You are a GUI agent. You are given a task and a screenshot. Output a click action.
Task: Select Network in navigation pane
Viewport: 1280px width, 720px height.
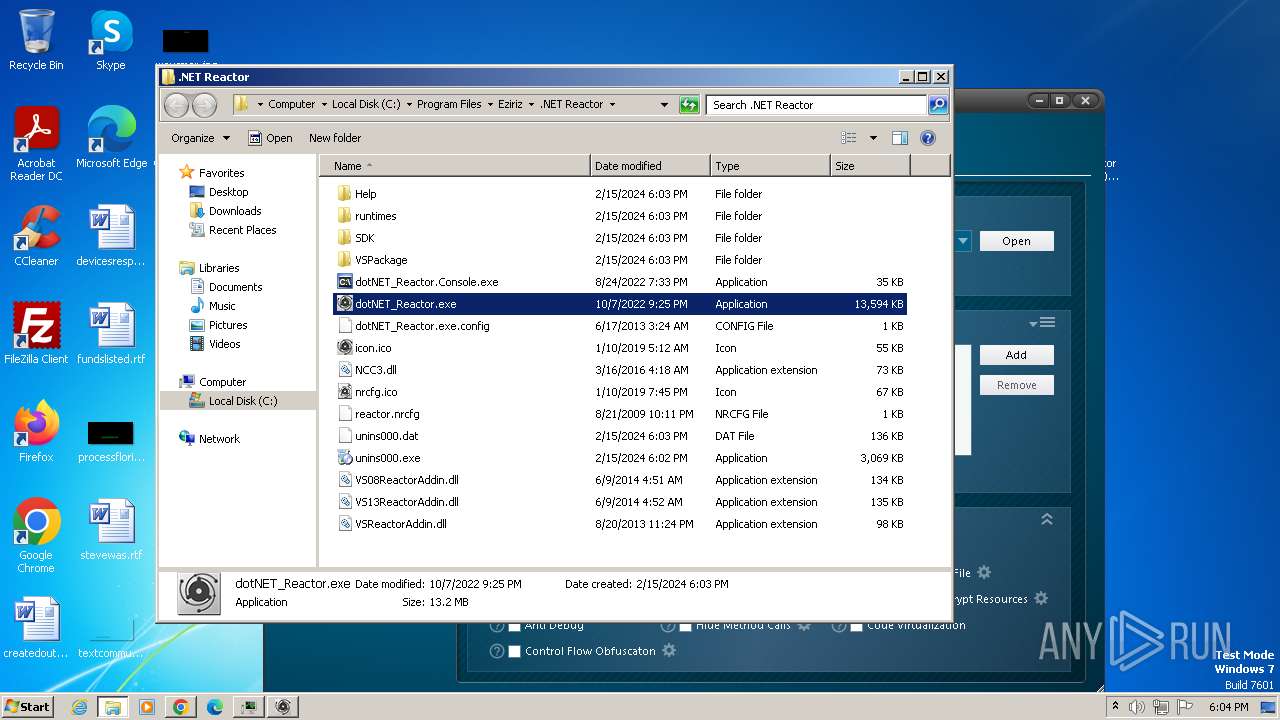pos(219,439)
